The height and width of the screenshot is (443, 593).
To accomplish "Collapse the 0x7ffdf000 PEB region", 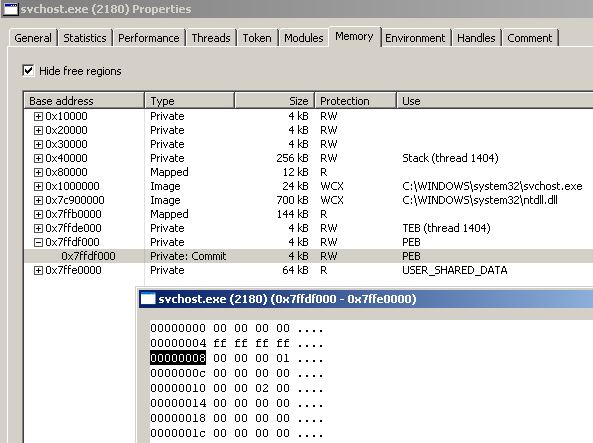I will coord(38,242).
